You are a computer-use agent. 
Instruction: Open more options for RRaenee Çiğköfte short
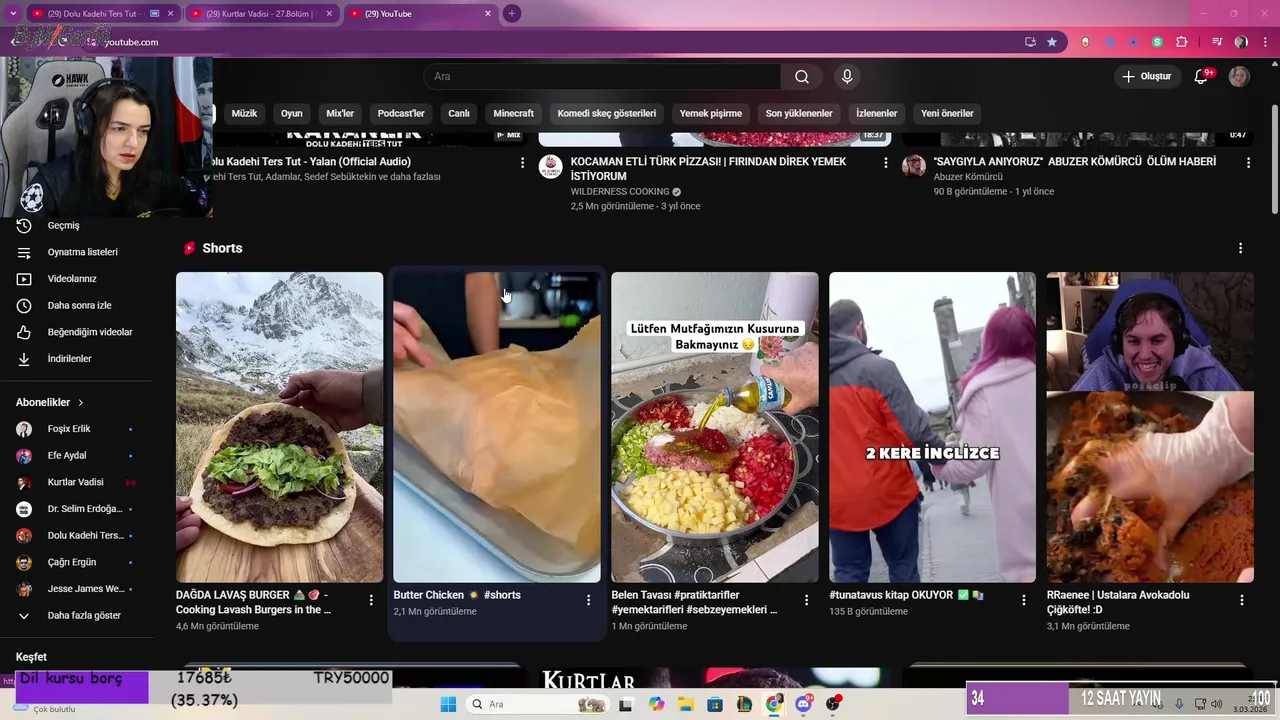(1242, 600)
